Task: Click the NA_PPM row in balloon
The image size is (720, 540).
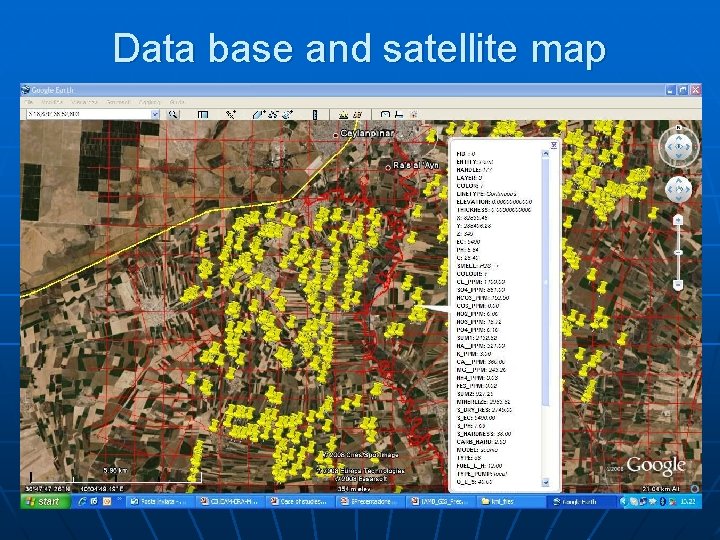Action: (481, 345)
